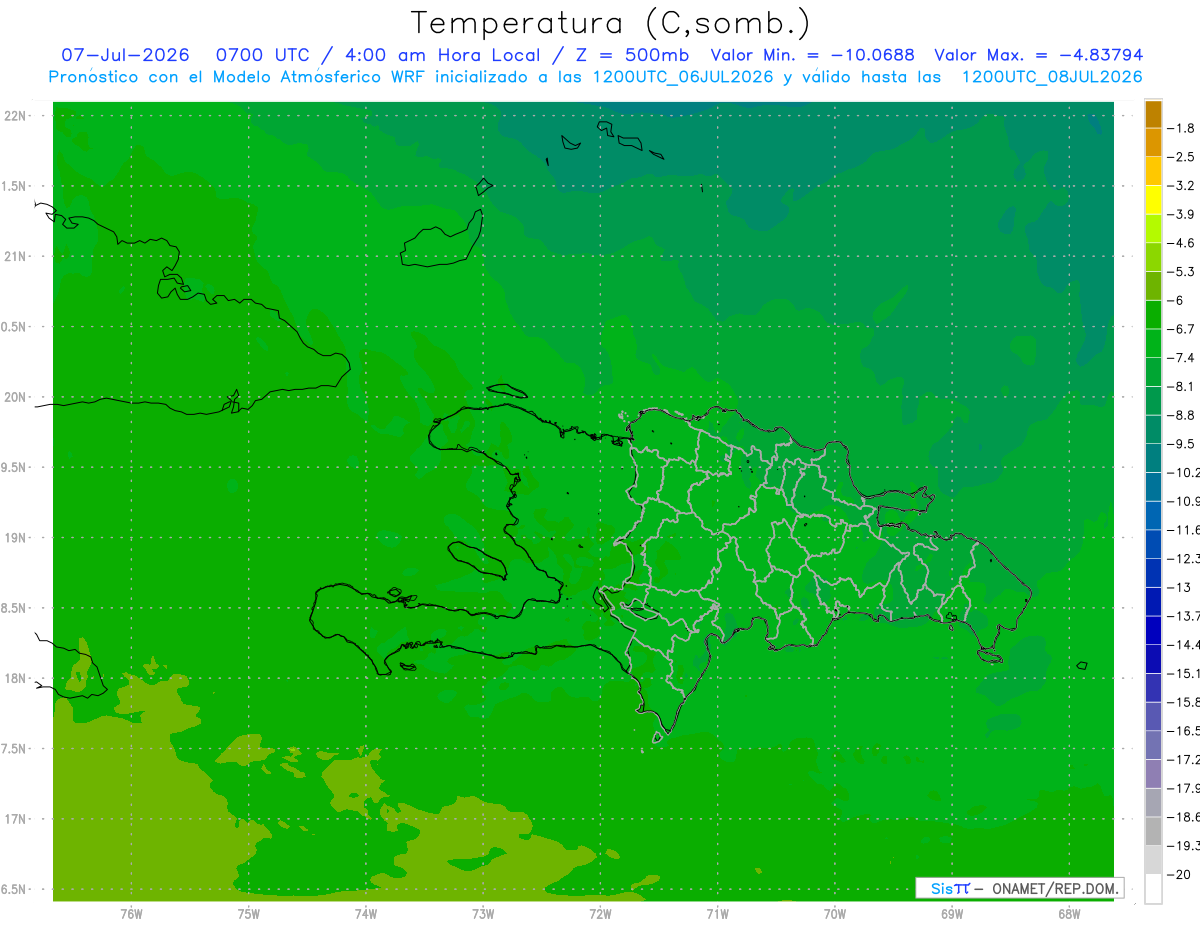Viewport: 1200px width, 927px height.
Task: Click the "68W" longitude axis label
Action: [x=1069, y=913]
